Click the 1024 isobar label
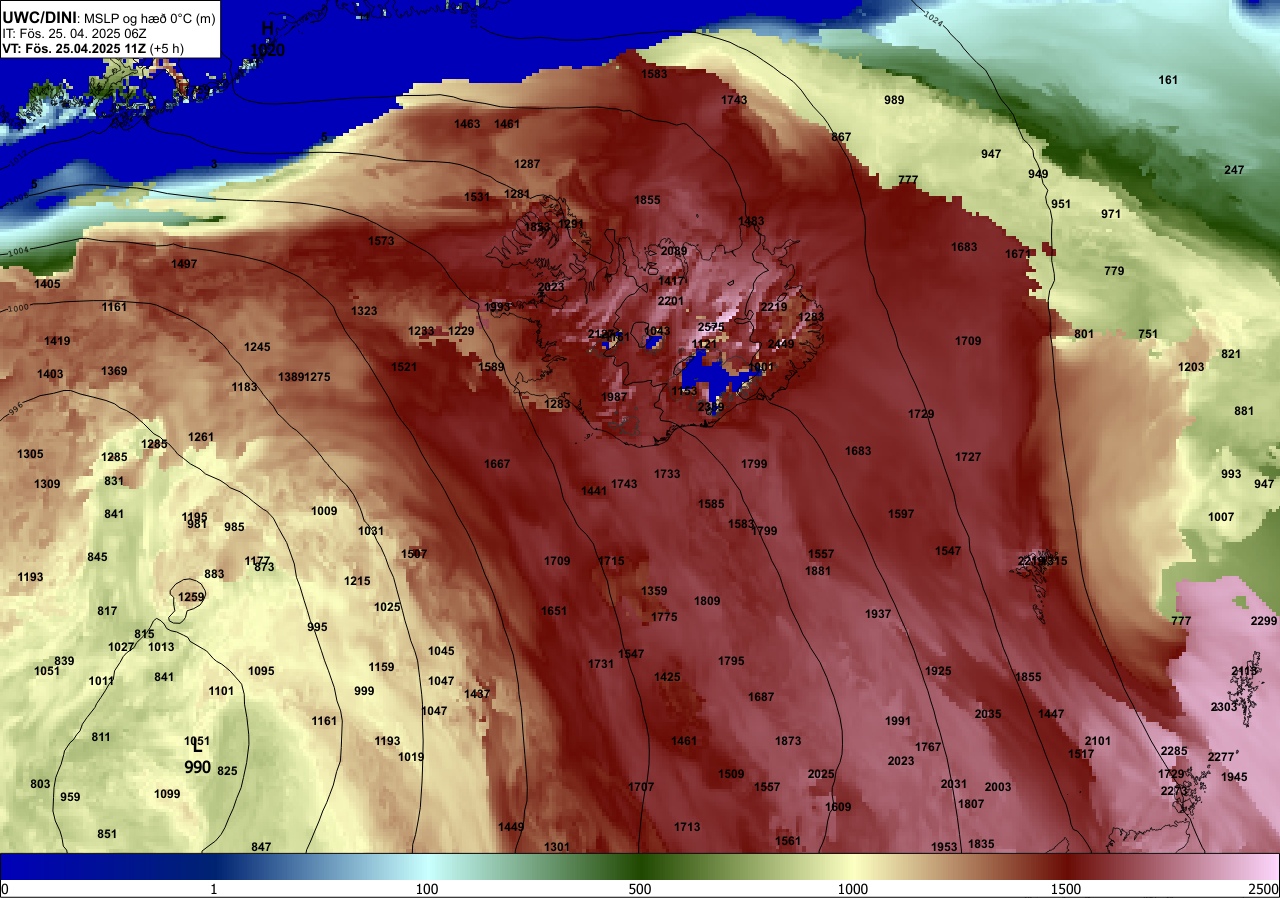The width and height of the screenshot is (1280, 898). point(933,18)
